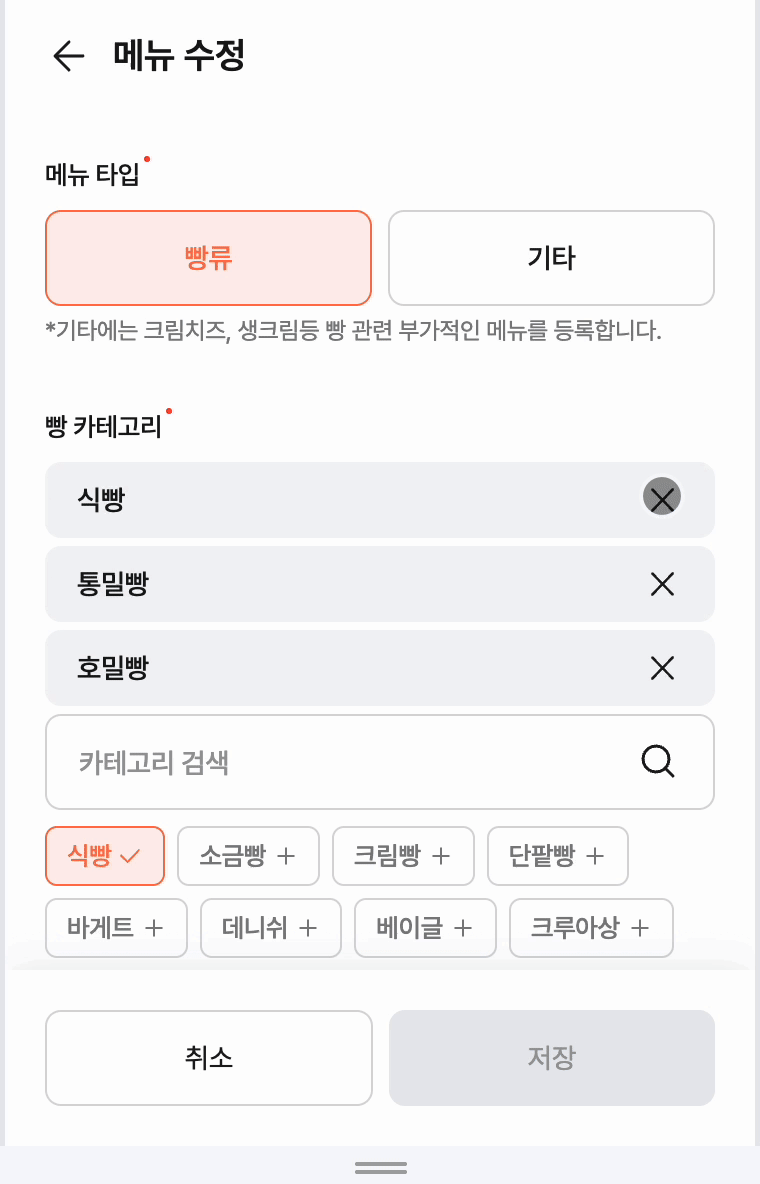Click the 카테고리 검색 input field
This screenshot has width=760, height=1184.
(x=340, y=762)
